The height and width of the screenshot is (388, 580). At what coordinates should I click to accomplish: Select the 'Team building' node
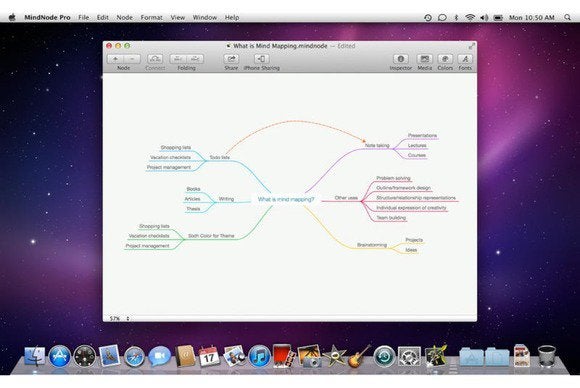pos(391,218)
